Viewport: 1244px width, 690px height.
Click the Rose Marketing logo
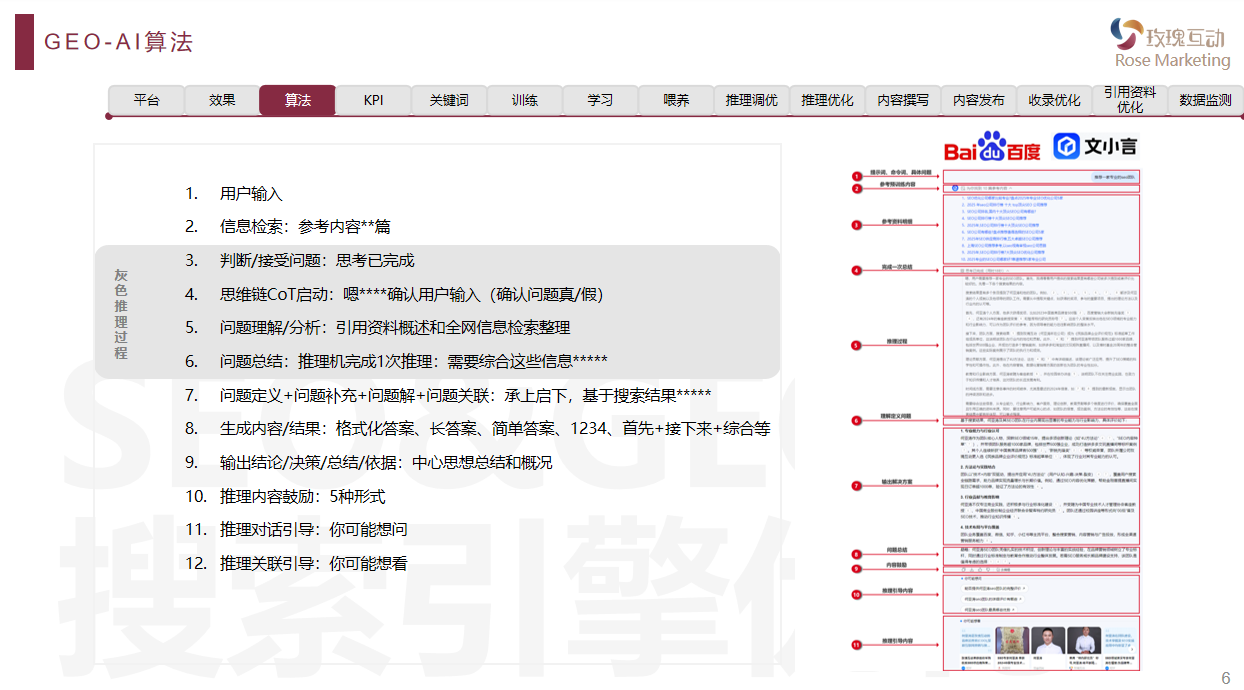tap(1172, 43)
